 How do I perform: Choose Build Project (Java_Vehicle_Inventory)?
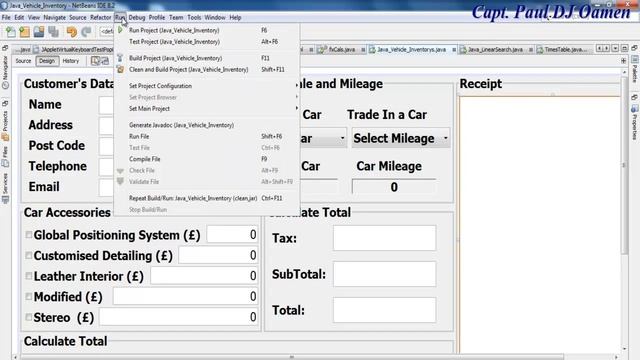(207, 58)
